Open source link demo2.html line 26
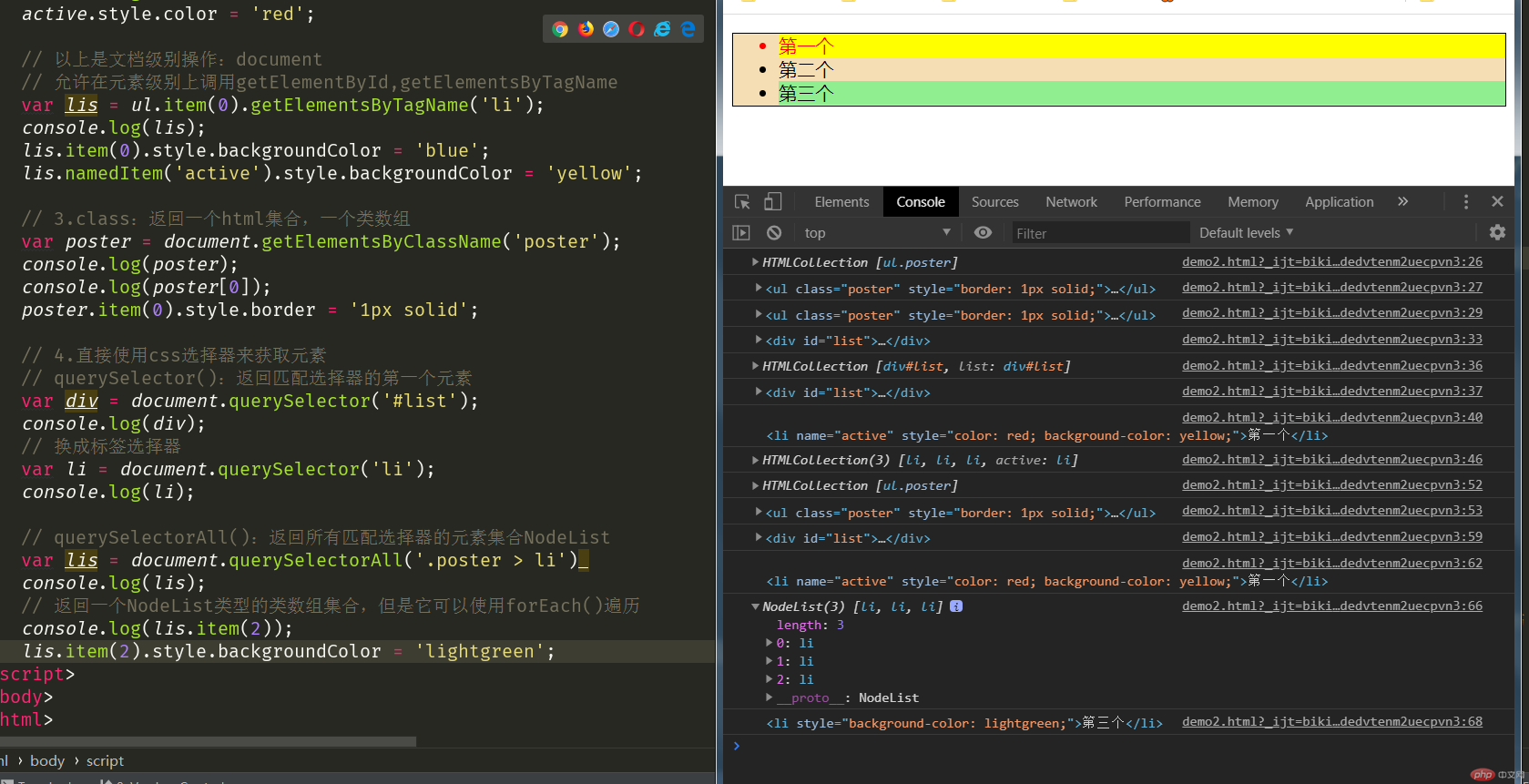 (x=1332, y=261)
